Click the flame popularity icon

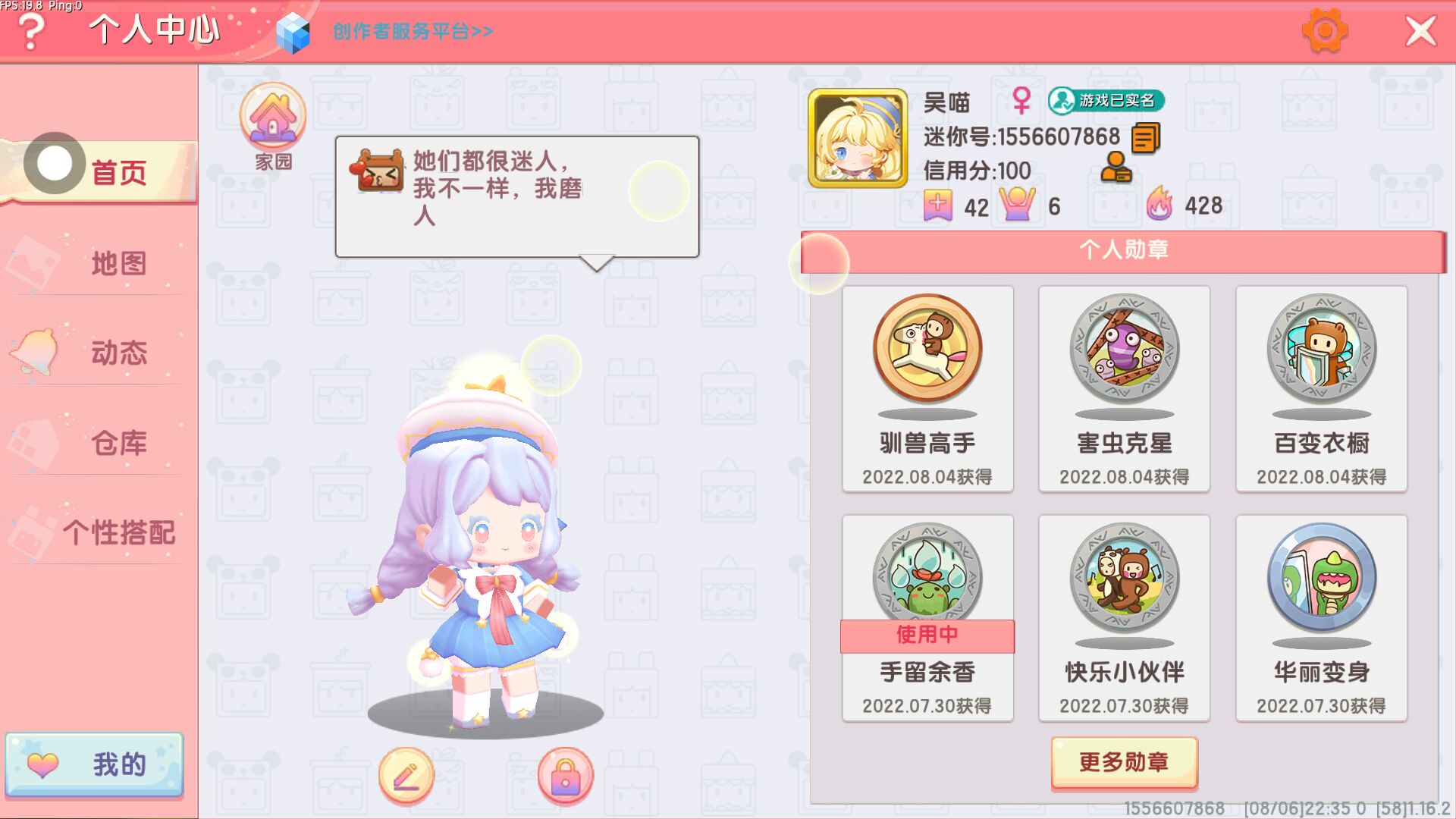coord(1159,204)
